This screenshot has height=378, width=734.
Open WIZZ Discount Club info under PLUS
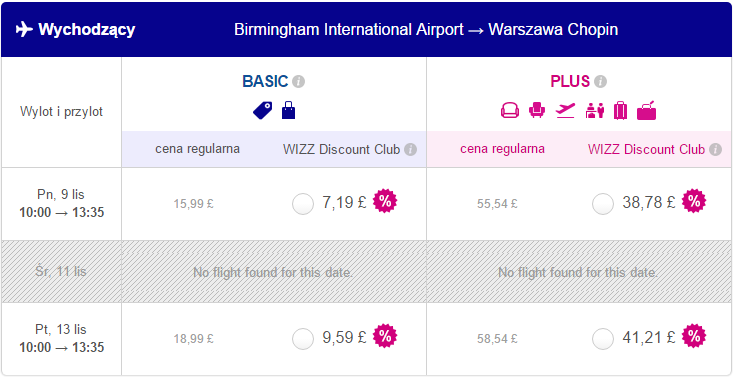(715, 150)
